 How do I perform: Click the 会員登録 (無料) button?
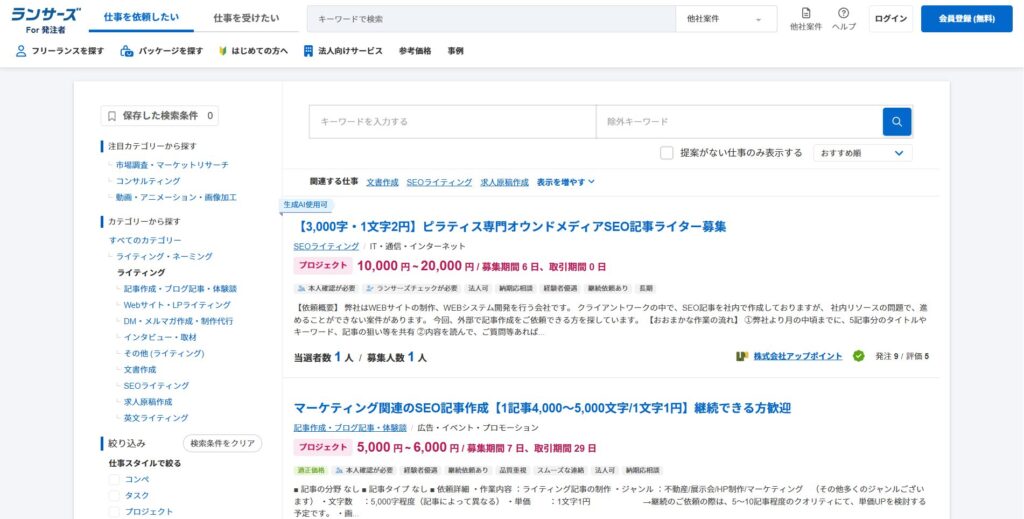[x=966, y=19]
